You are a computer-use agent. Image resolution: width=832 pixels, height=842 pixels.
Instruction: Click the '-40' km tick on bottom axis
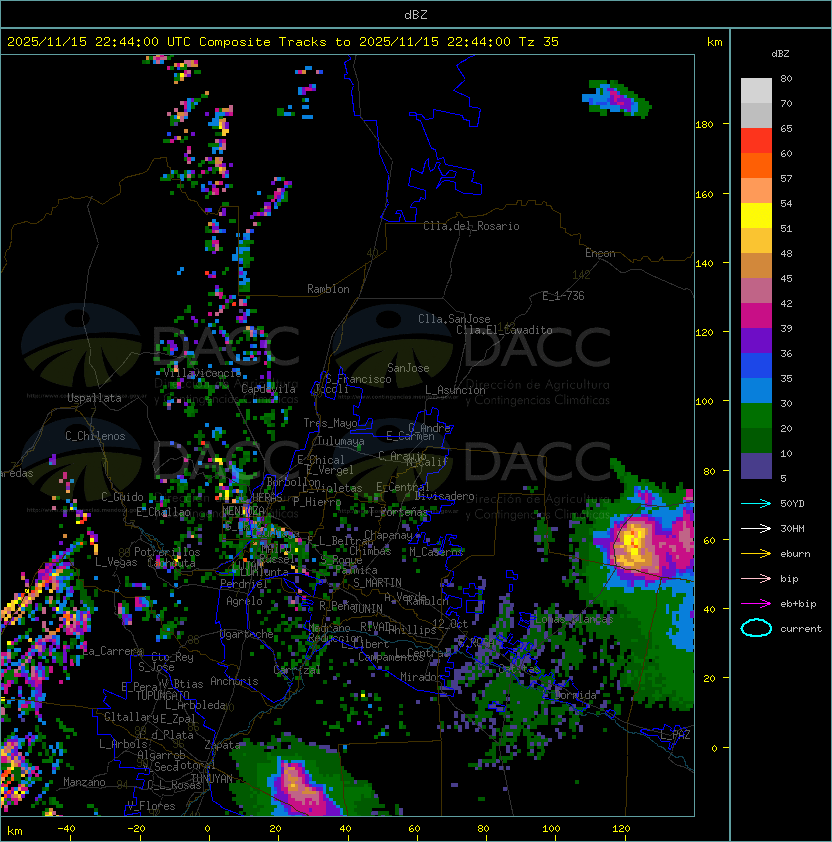(66, 829)
